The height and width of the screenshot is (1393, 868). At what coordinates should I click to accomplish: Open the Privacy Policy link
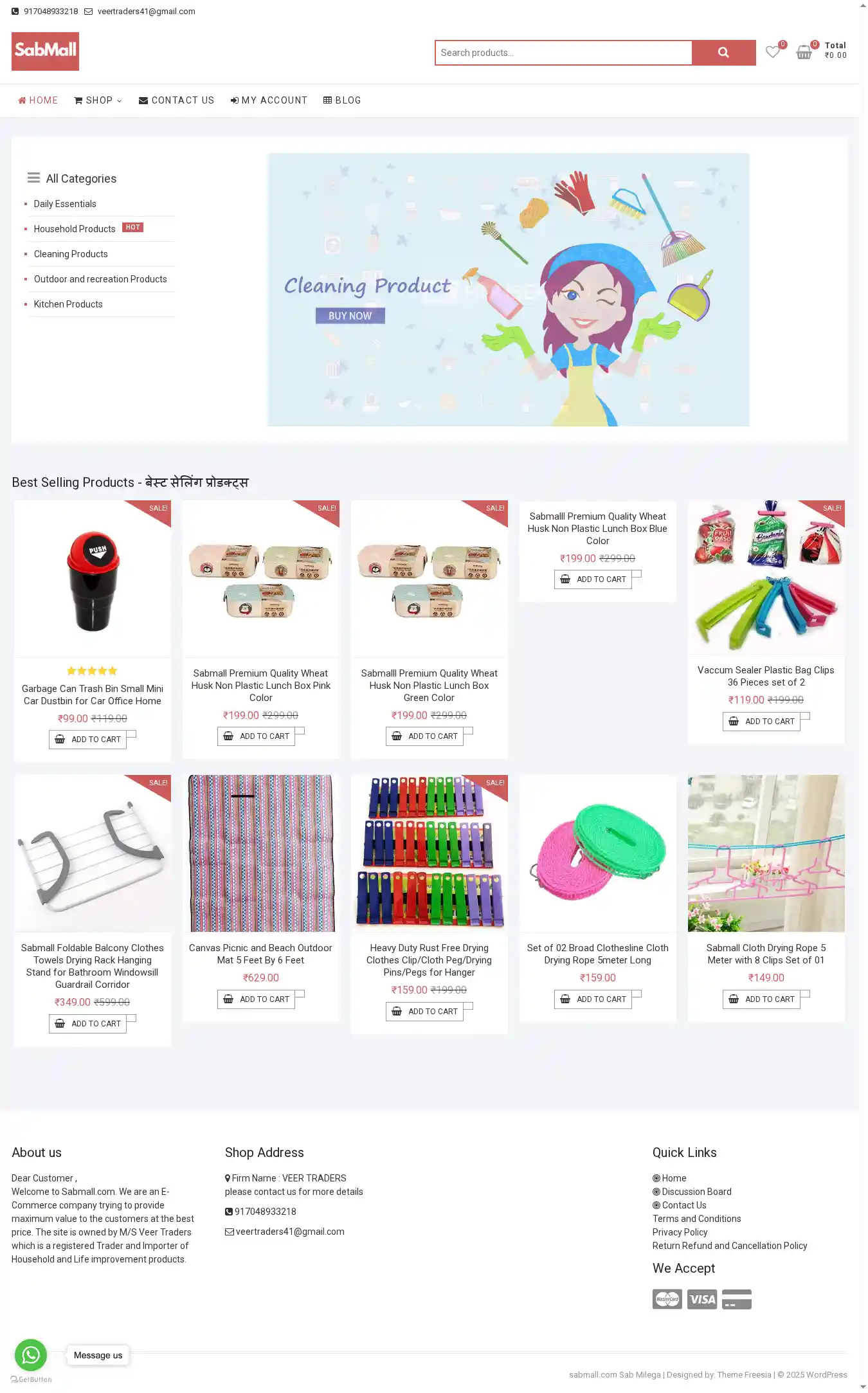[680, 1232]
